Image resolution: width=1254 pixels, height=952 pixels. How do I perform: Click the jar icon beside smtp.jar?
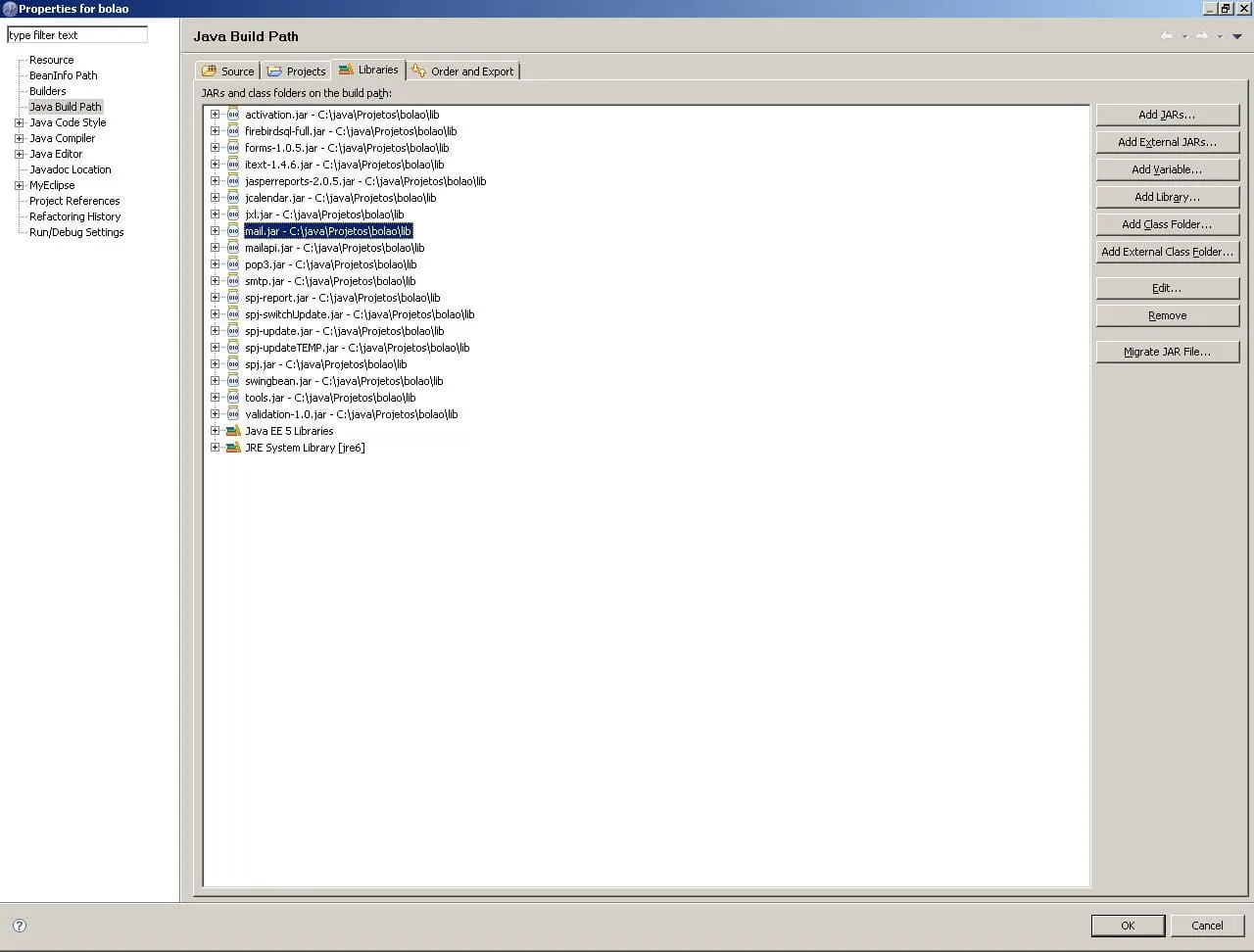click(233, 281)
